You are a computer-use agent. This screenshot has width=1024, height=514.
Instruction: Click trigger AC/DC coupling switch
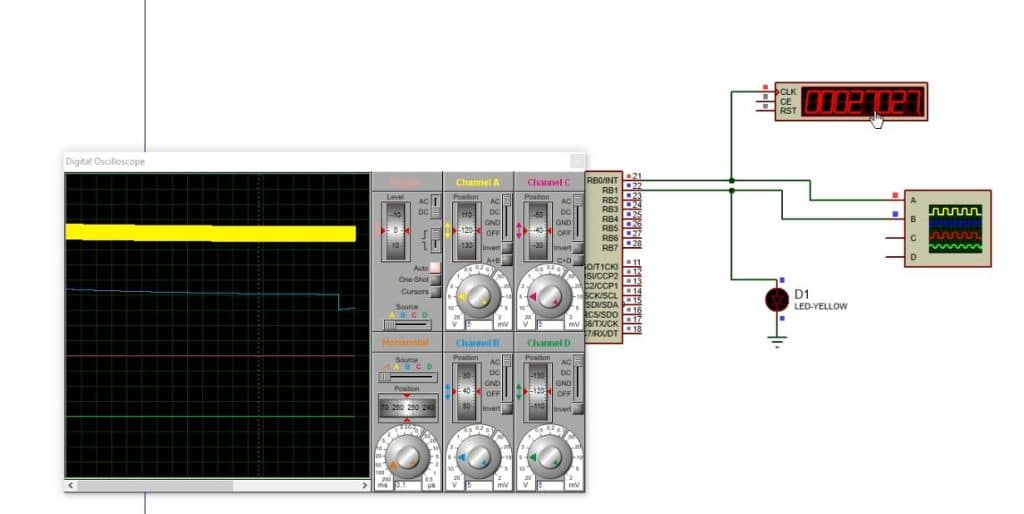(x=436, y=205)
